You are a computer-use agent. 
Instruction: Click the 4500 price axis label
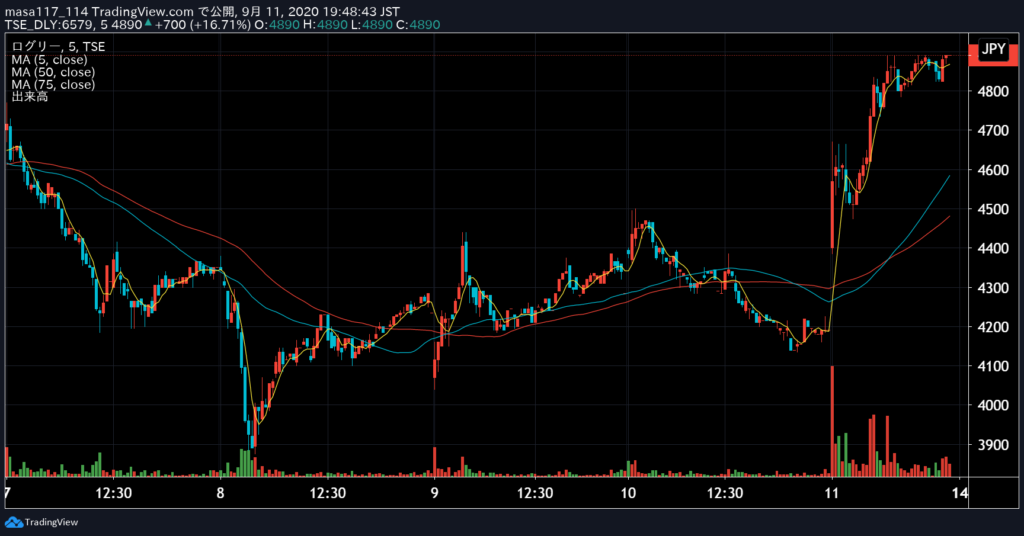tap(993, 209)
